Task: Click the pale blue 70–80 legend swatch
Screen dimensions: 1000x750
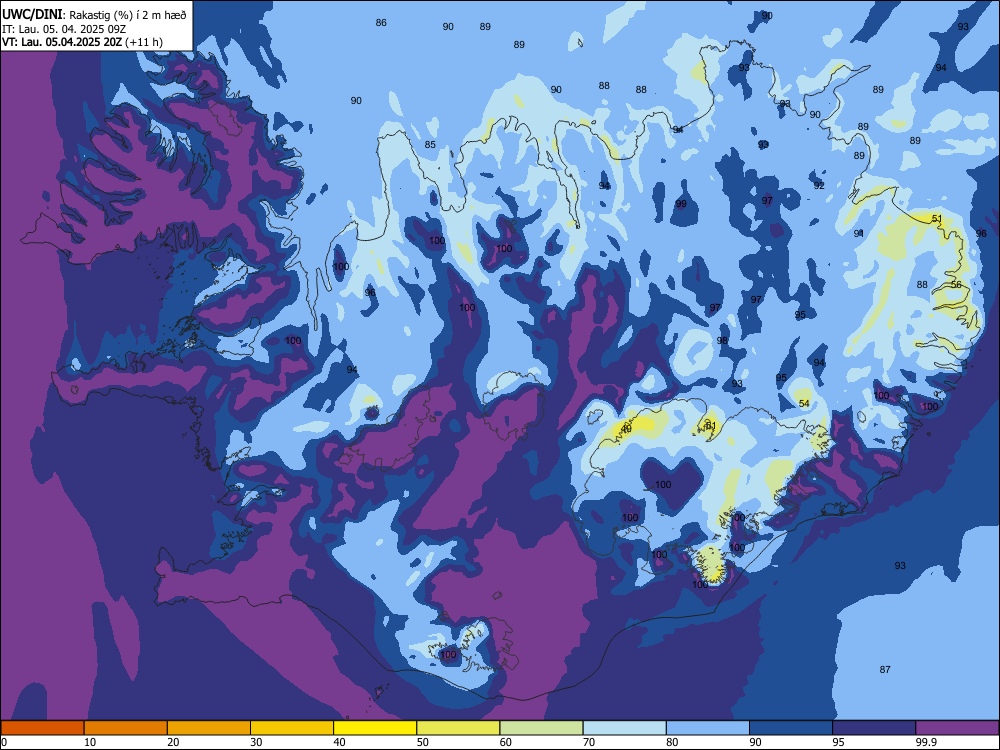Action: tap(624, 728)
